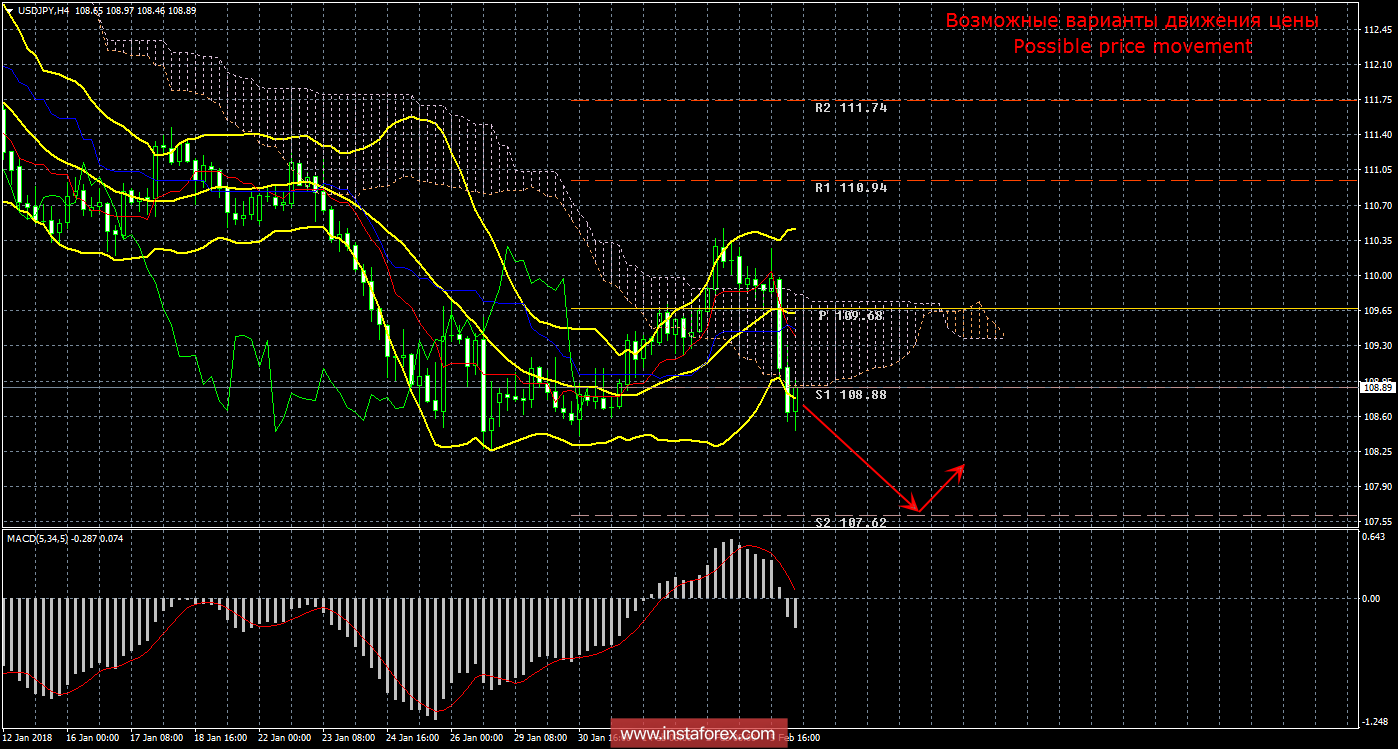Click the 112.45 price axis value
Viewport: 1398px width, 749px height.
[1377, 29]
